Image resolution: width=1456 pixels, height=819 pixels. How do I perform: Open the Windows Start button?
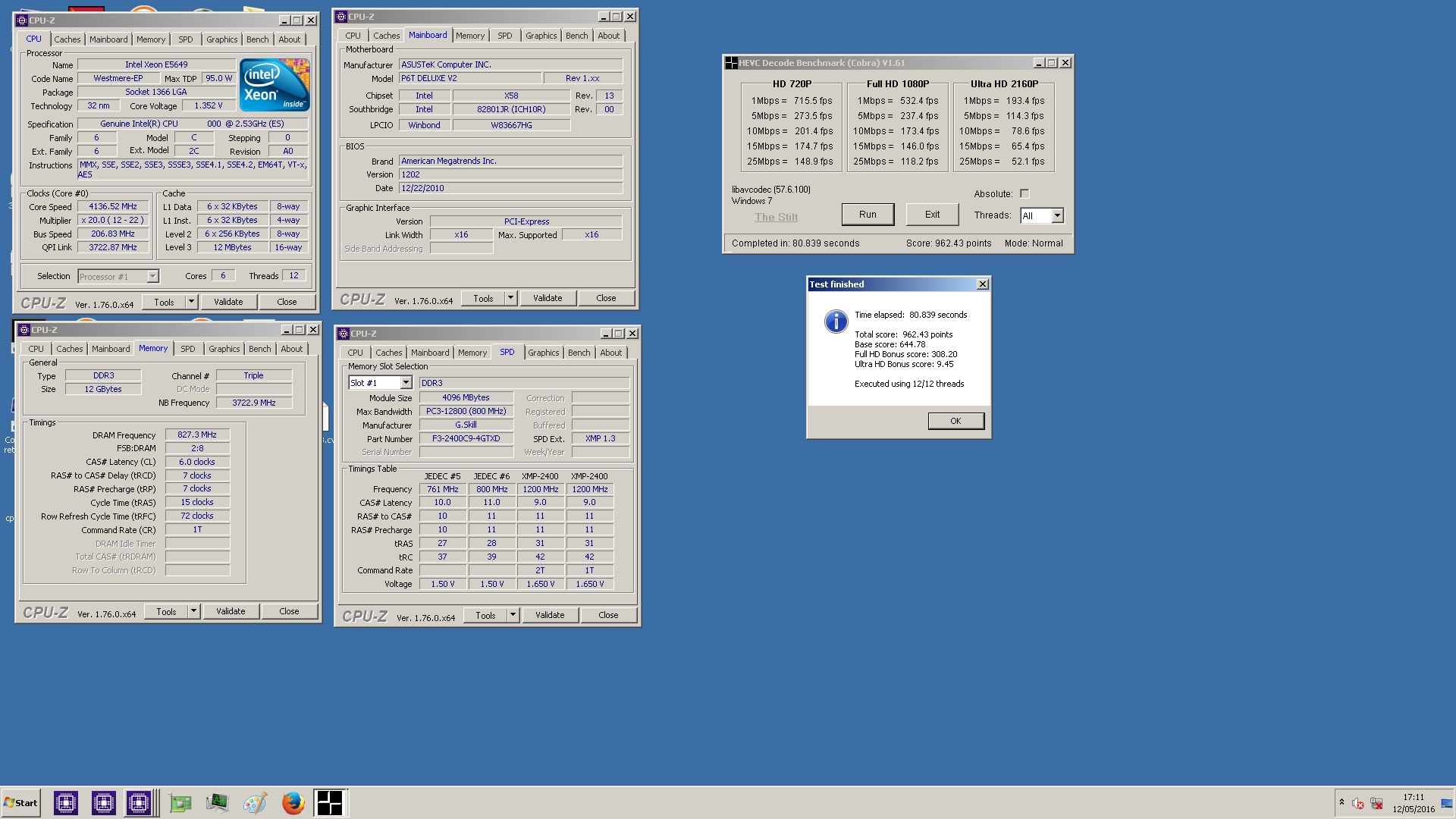coord(21,803)
